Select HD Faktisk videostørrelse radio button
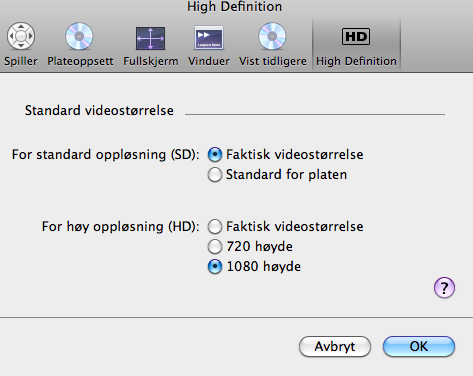Image resolution: width=473 pixels, height=376 pixels. pyautogui.click(x=215, y=227)
